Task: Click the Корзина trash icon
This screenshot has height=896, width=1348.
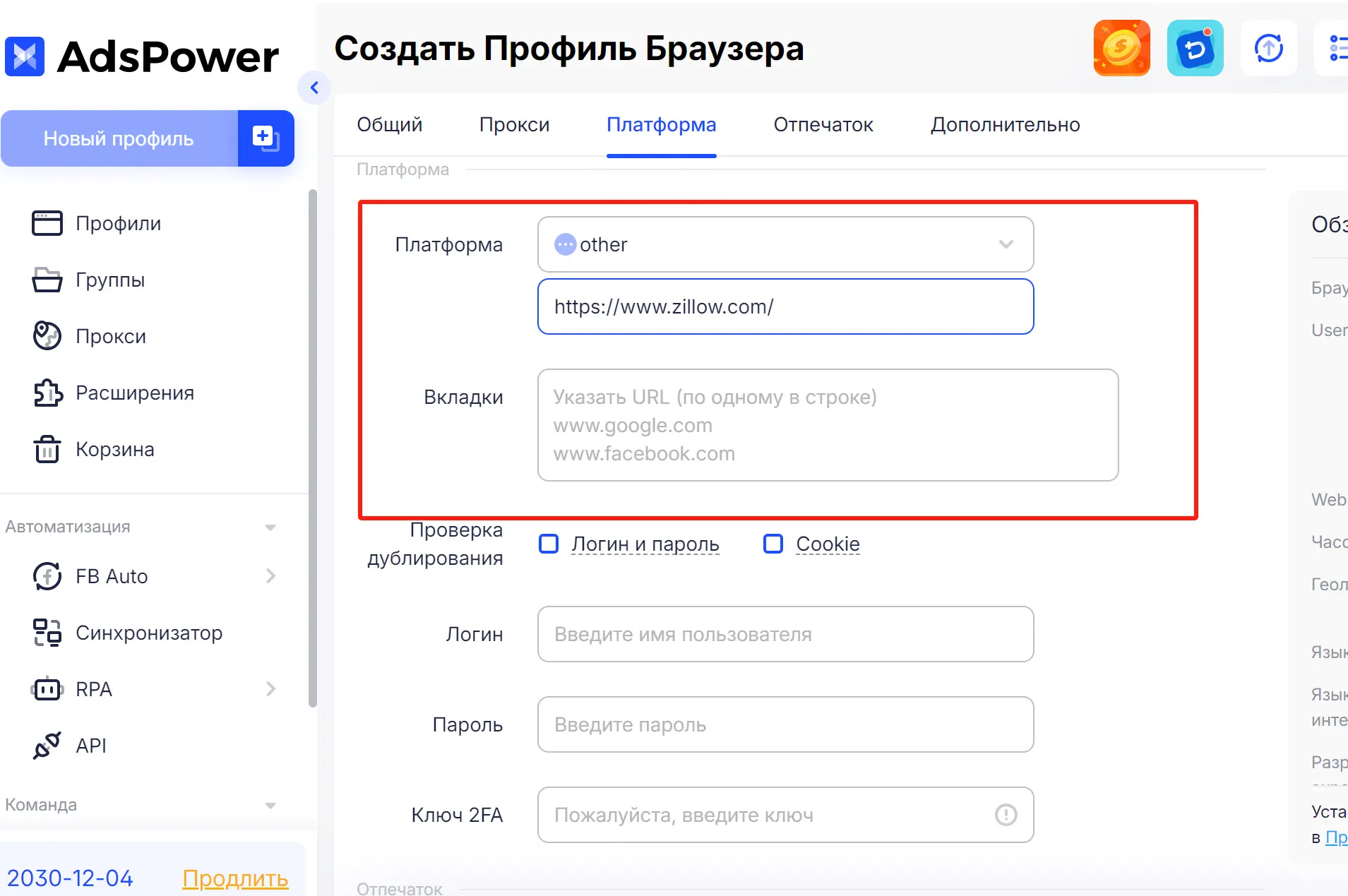Action: [x=47, y=449]
